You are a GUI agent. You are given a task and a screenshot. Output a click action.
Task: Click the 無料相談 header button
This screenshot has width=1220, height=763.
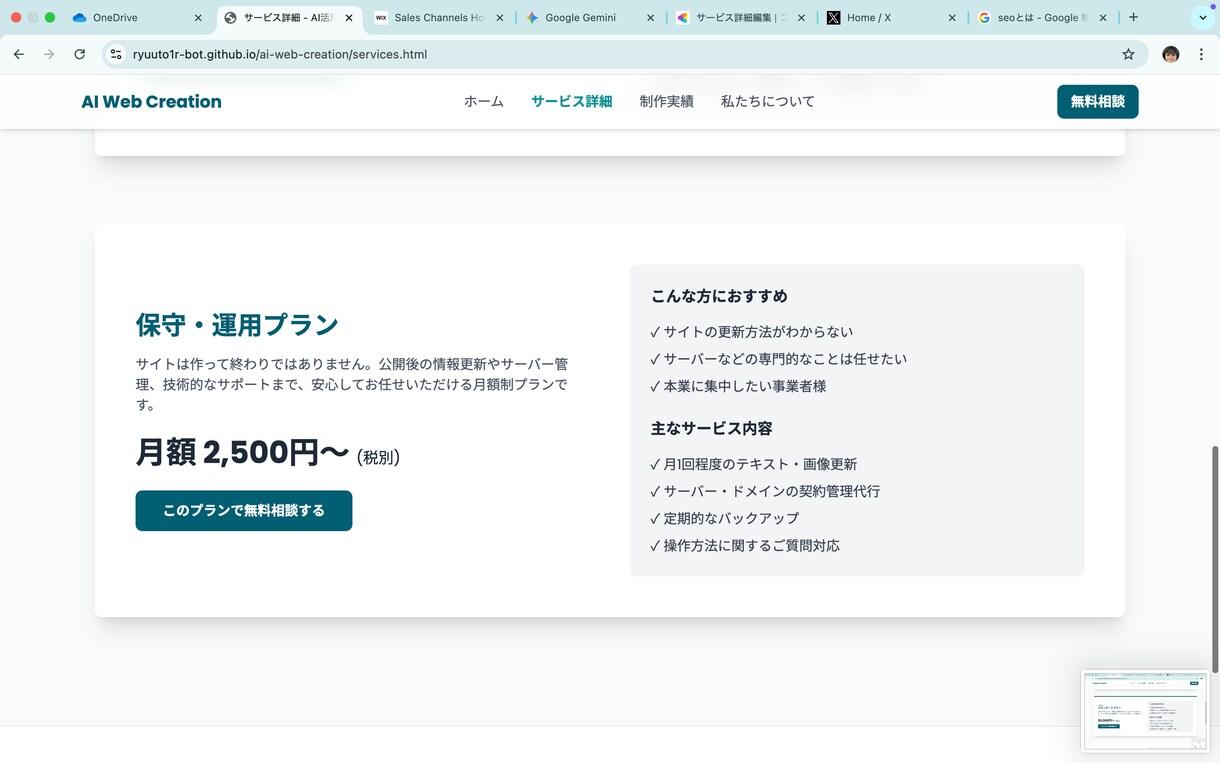tap(1097, 101)
